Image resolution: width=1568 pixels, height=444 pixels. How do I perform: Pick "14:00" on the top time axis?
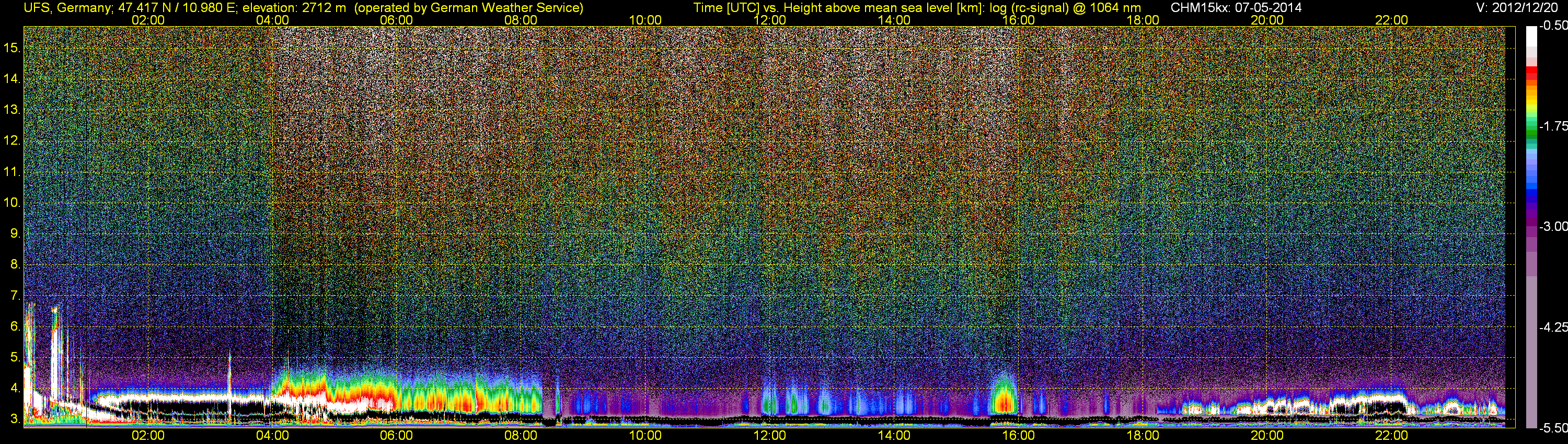coord(894,20)
